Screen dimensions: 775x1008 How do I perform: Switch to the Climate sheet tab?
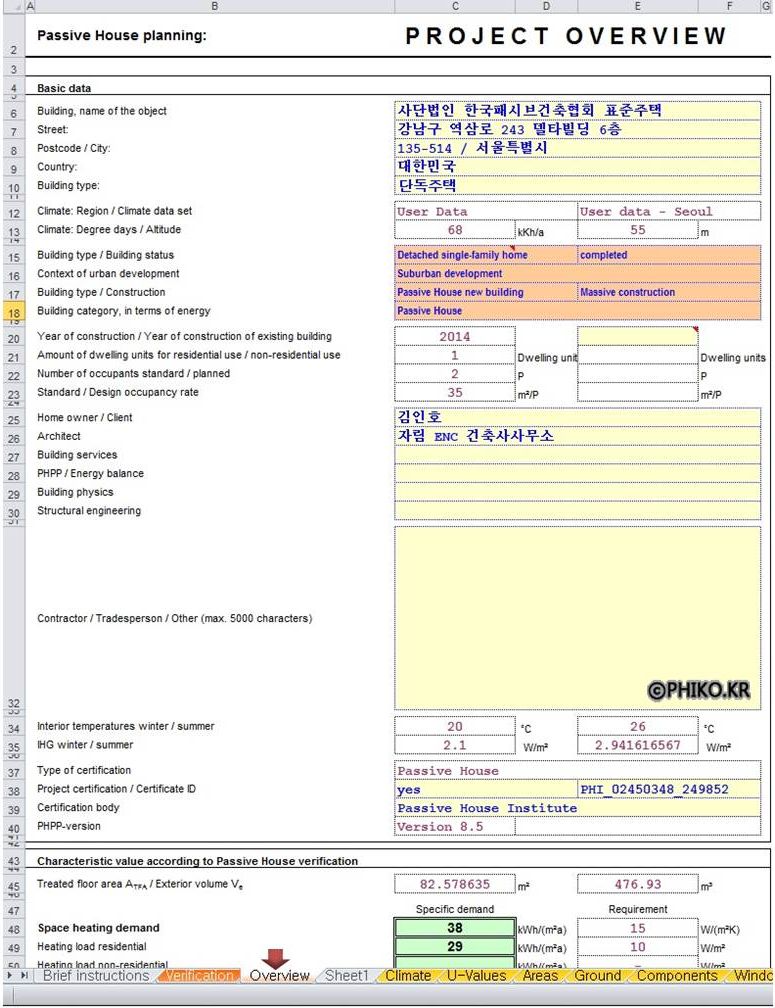pyautogui.click(x=407, y=975)
